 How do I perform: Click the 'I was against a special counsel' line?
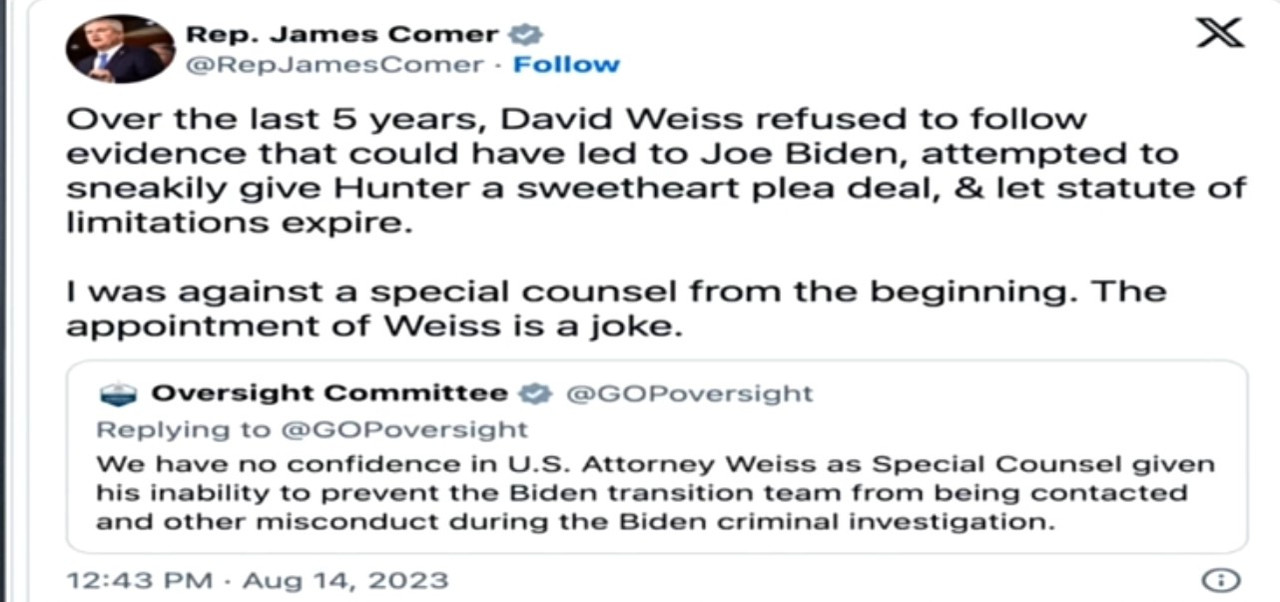(616, 292)
